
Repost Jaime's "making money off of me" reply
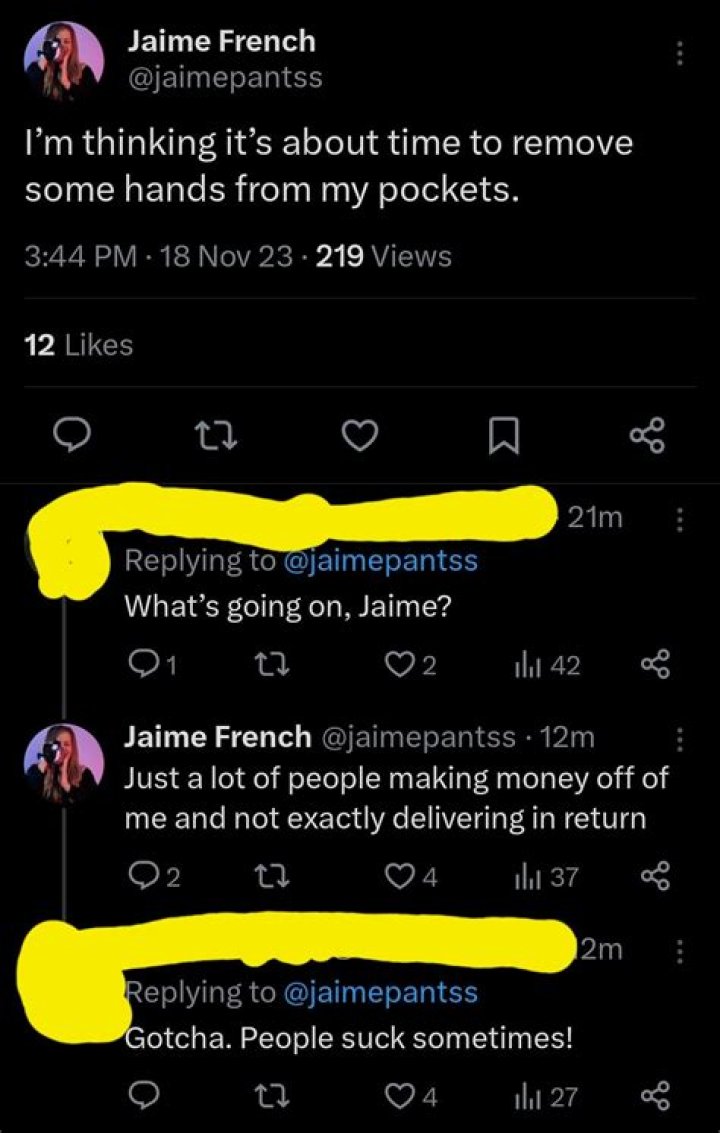pos(267,878)
